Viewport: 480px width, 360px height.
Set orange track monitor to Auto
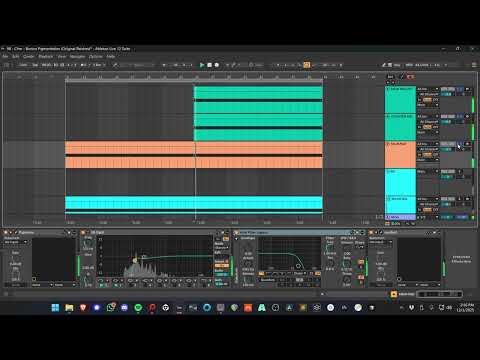[x=427, y=154]
